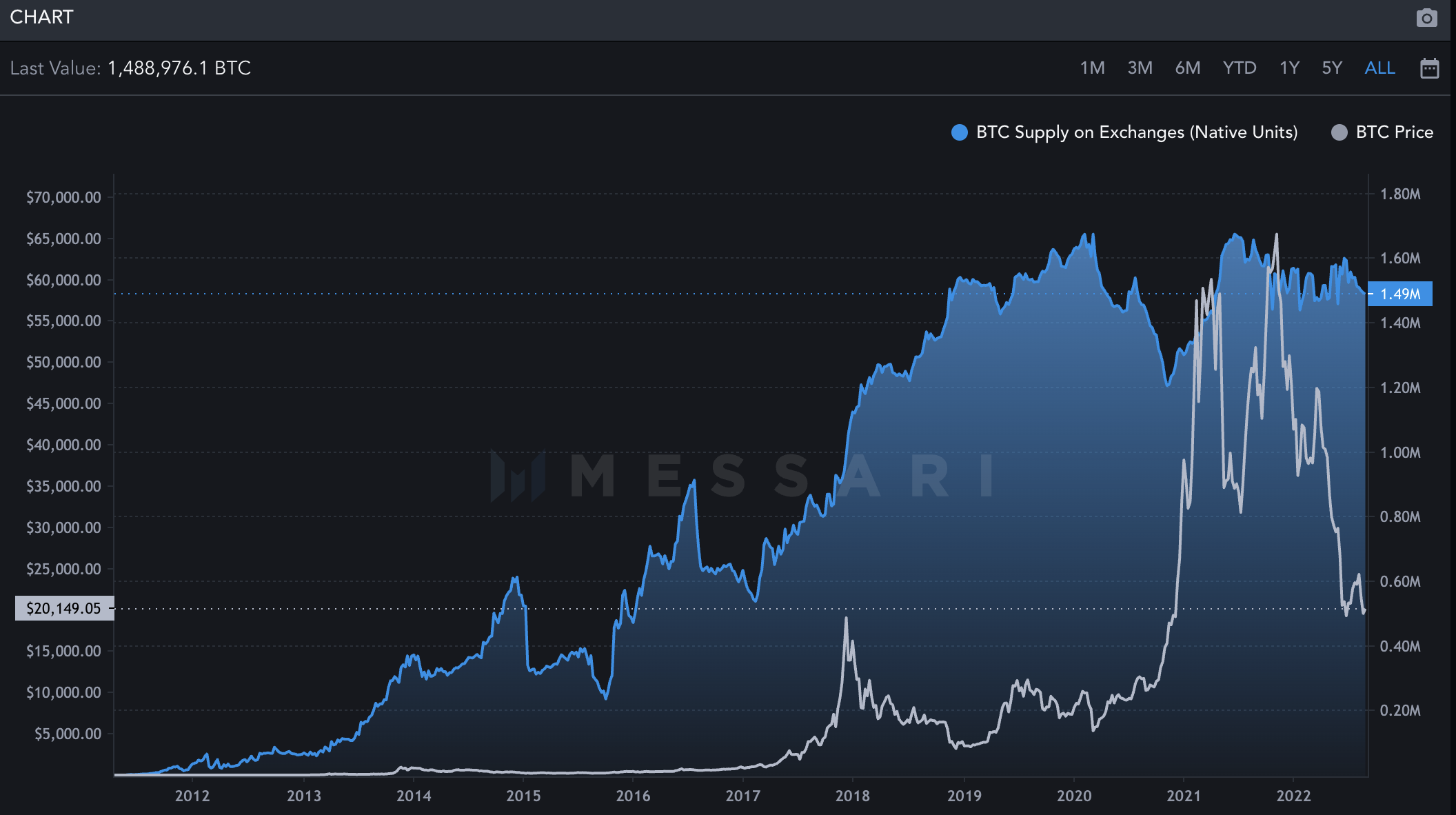Click the 2017 x-axis label

[742, 796]
